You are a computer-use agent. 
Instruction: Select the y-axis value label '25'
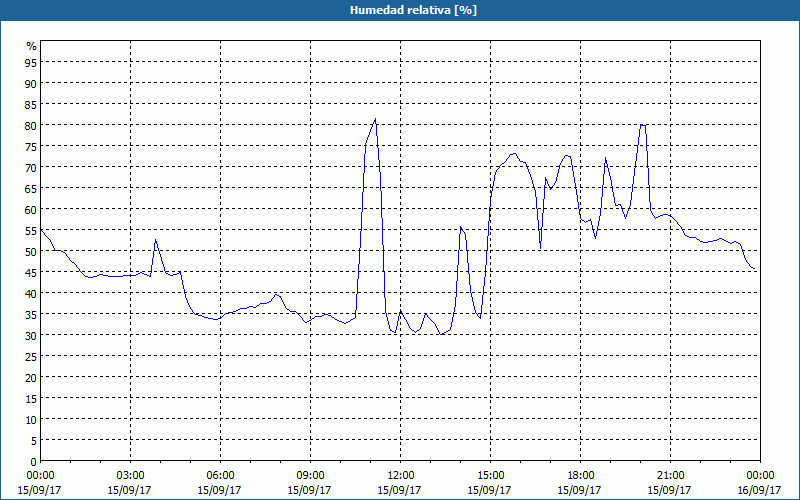[x=31, y=357]
